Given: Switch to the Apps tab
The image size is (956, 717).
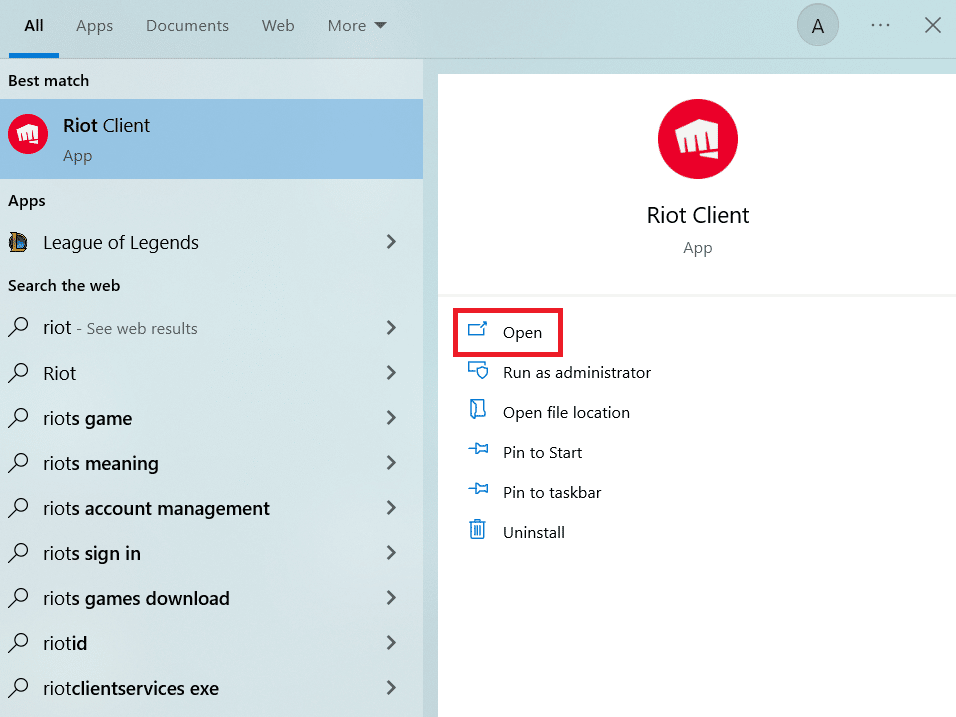Looking at the screenshot, I should (95, 26).
